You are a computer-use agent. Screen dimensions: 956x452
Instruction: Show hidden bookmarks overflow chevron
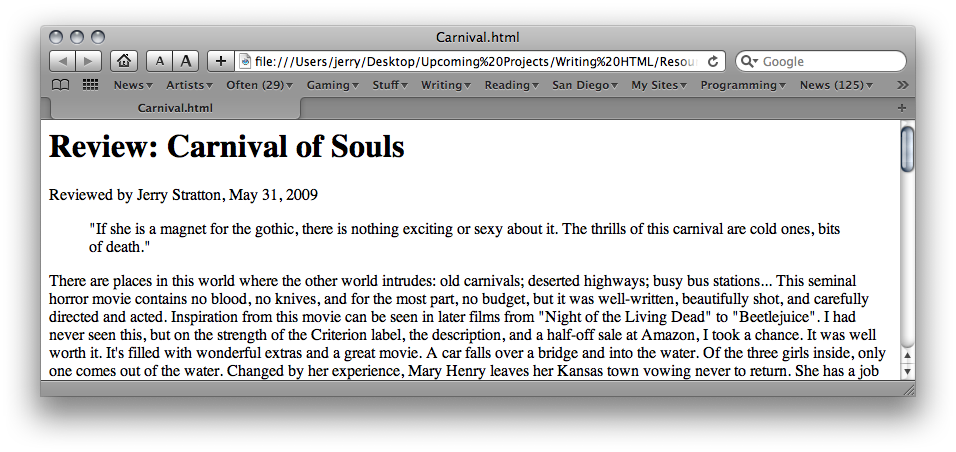coord(903,85)
